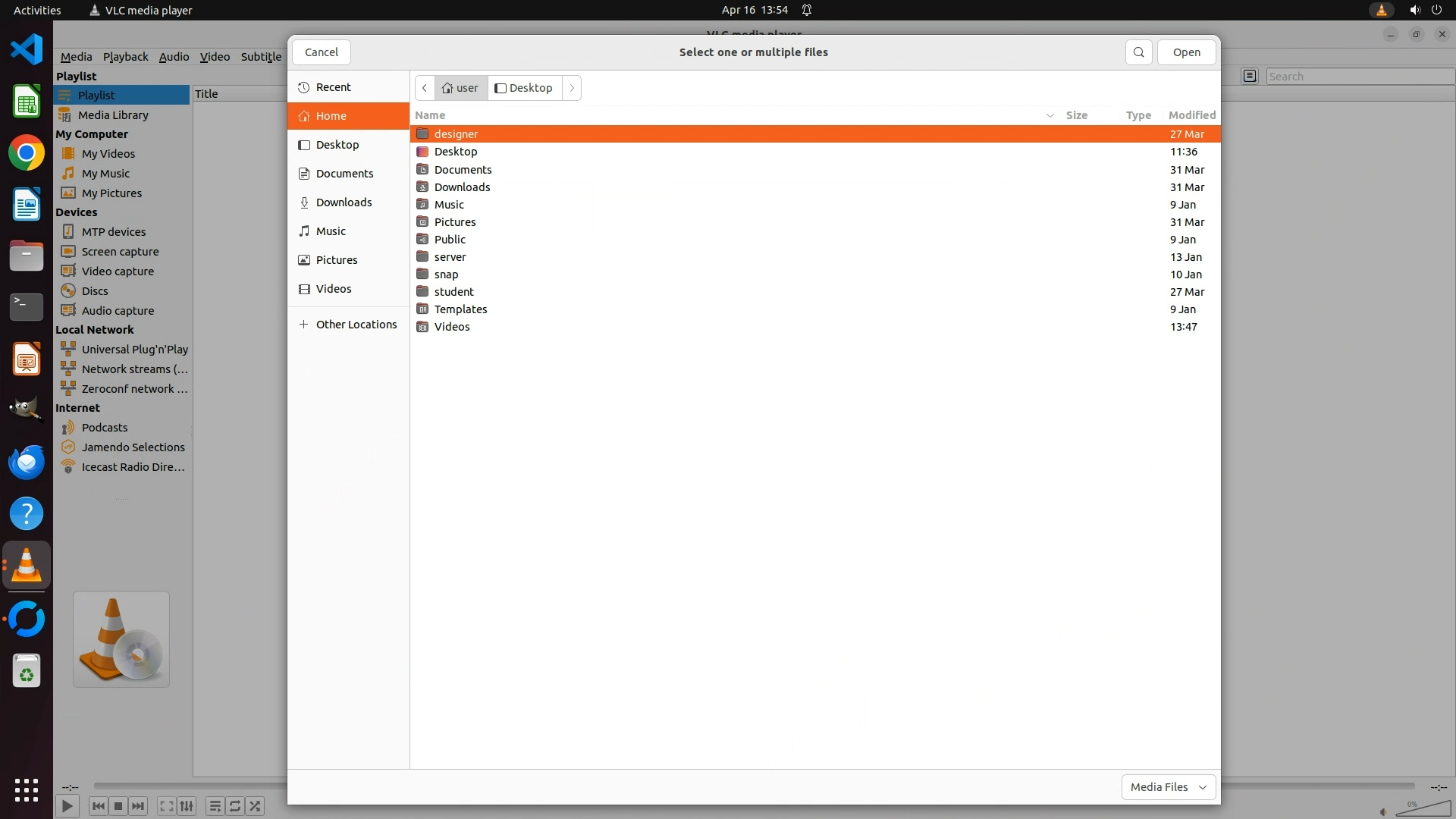Image resolution: width=1456 pixels, height=819 pixels.
Task: Toggle the playlist view button
Action: point(215,806)
